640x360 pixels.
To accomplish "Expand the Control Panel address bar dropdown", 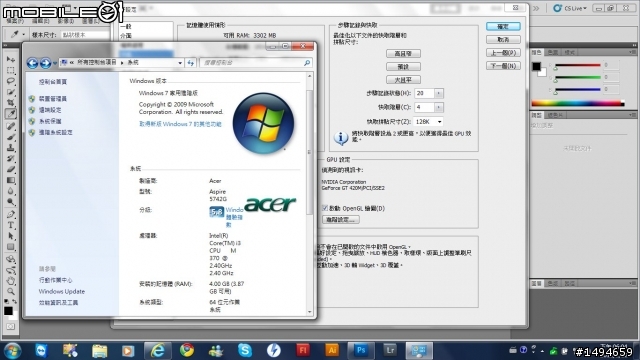I will pyautogui.click(x=180, y=63).
